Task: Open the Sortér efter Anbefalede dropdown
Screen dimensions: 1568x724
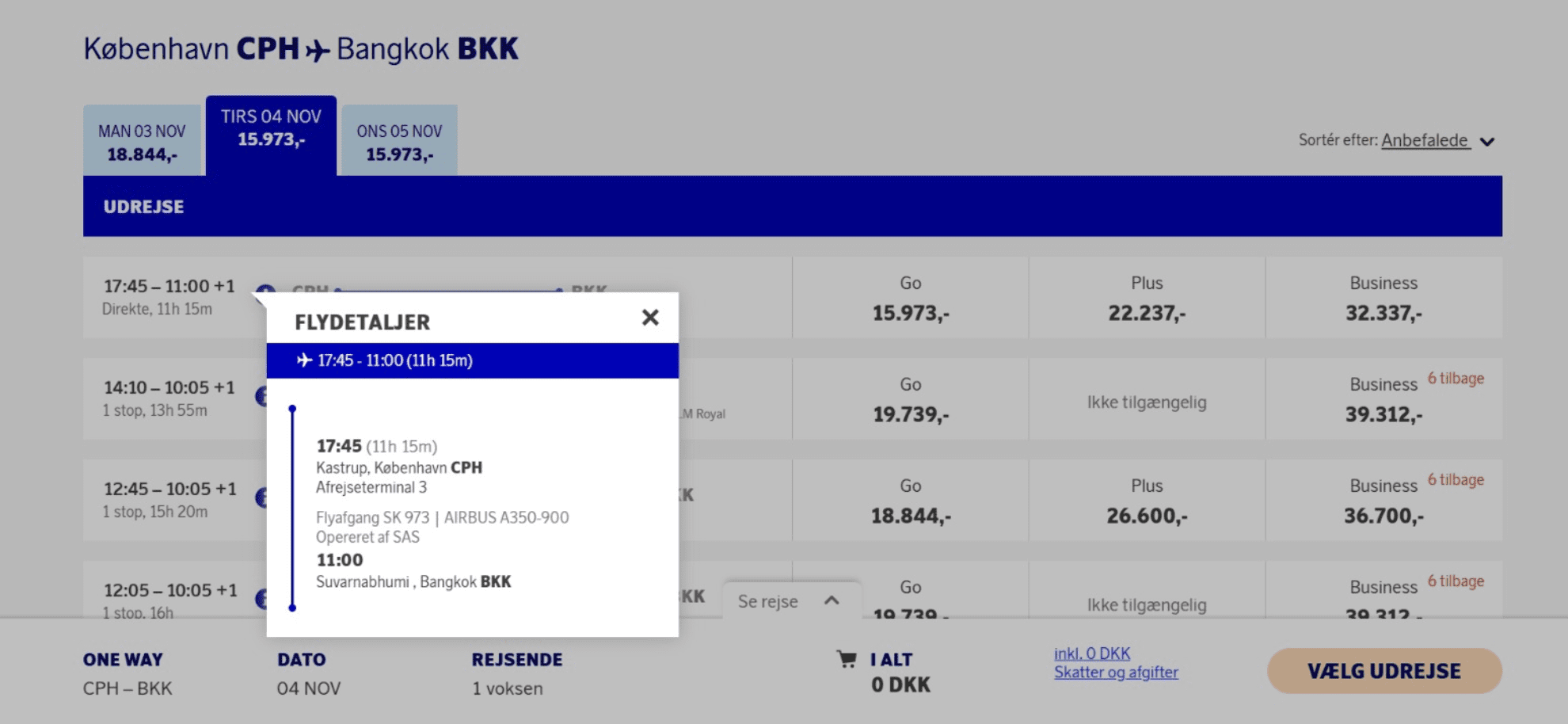Action: coord(1425,140)
